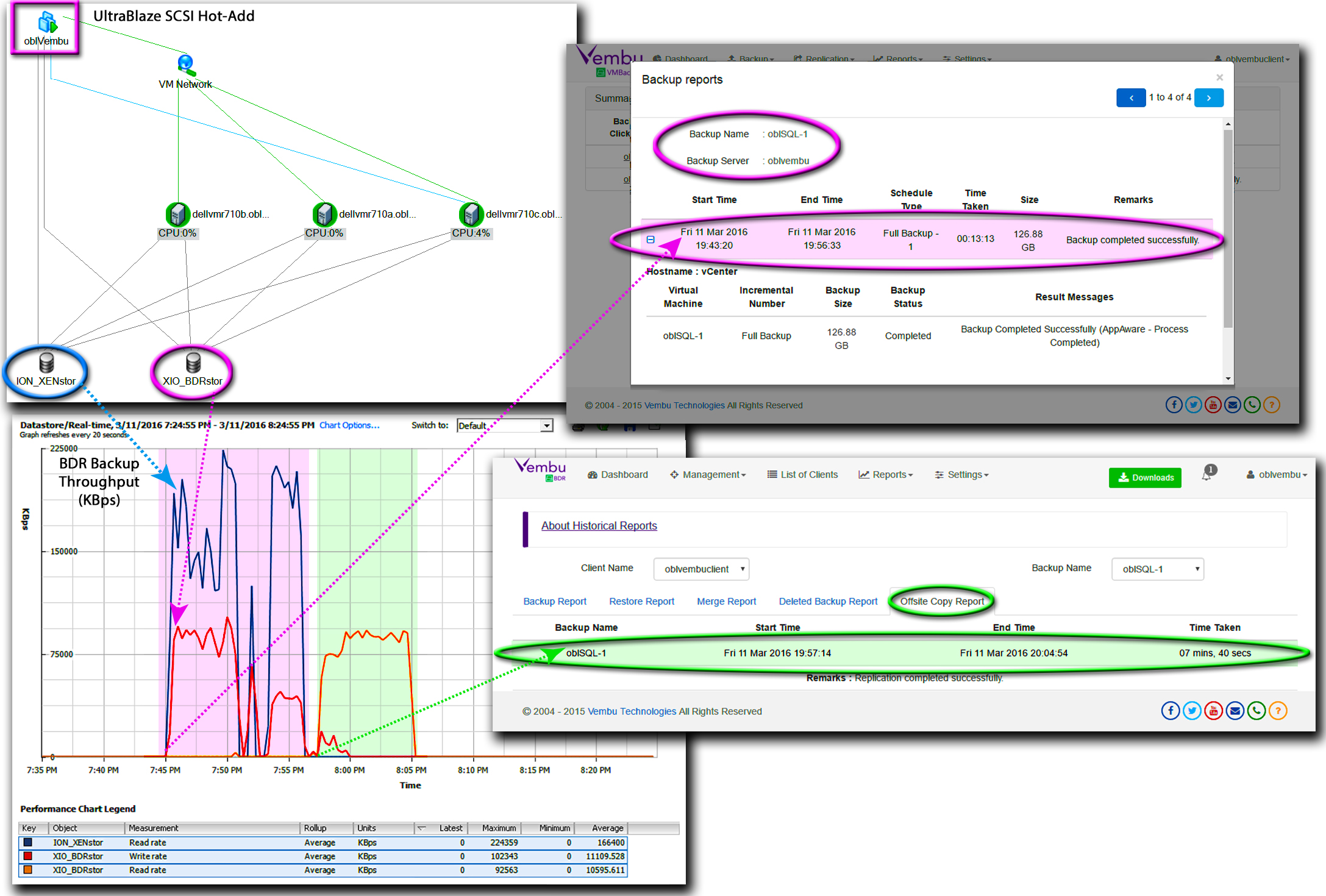Open List of Clients in BDR

click(802, 475)
